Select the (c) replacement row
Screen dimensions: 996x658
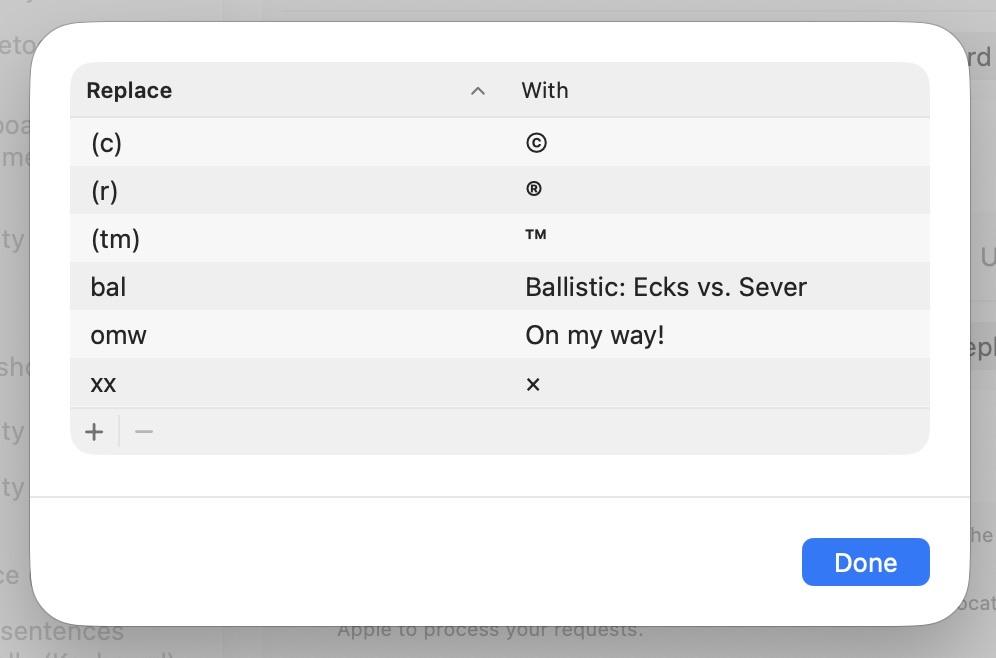point(106,143)
